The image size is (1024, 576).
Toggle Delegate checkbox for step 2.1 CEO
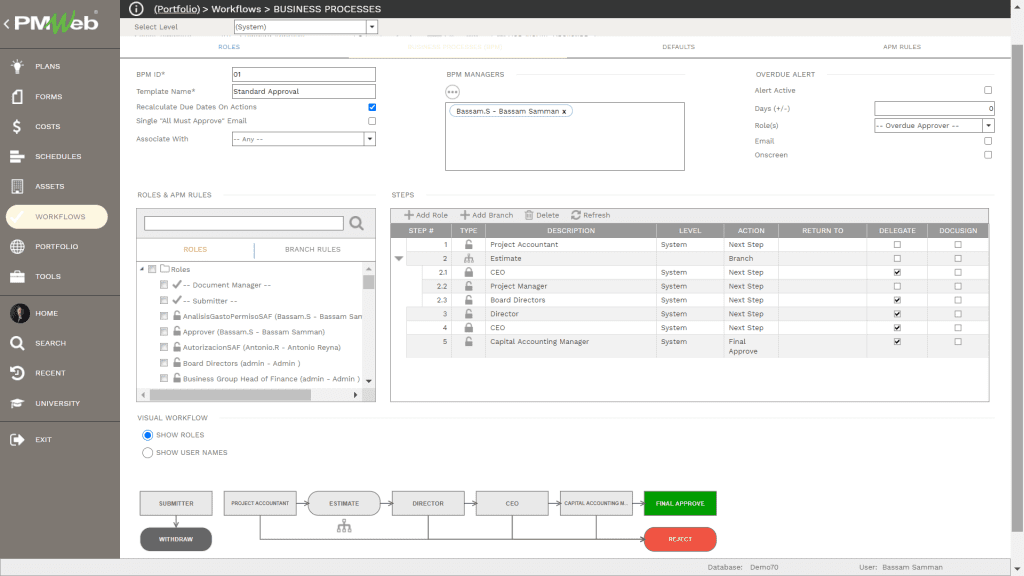pyautogui.click(x=897, y=272)
